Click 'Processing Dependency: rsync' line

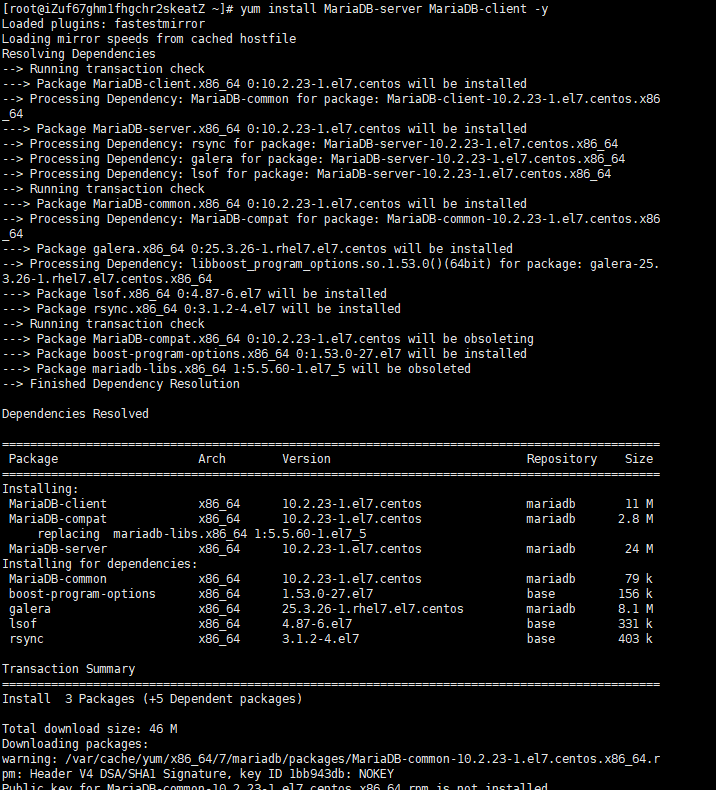(310, 144)
